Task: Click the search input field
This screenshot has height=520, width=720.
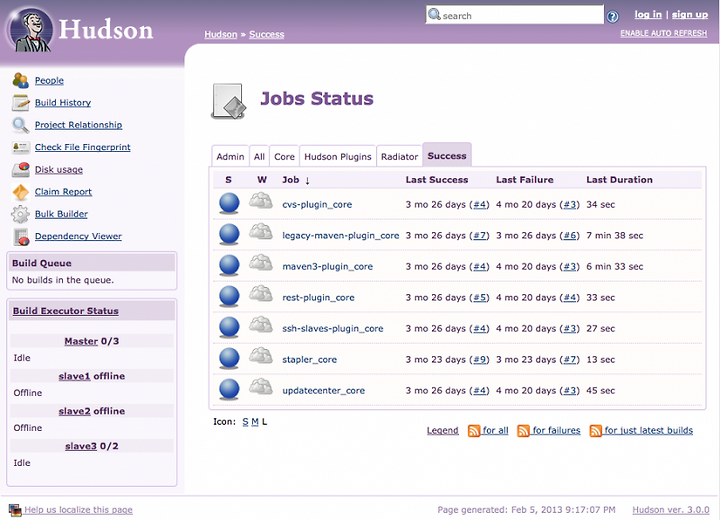Action: point(514,15)
